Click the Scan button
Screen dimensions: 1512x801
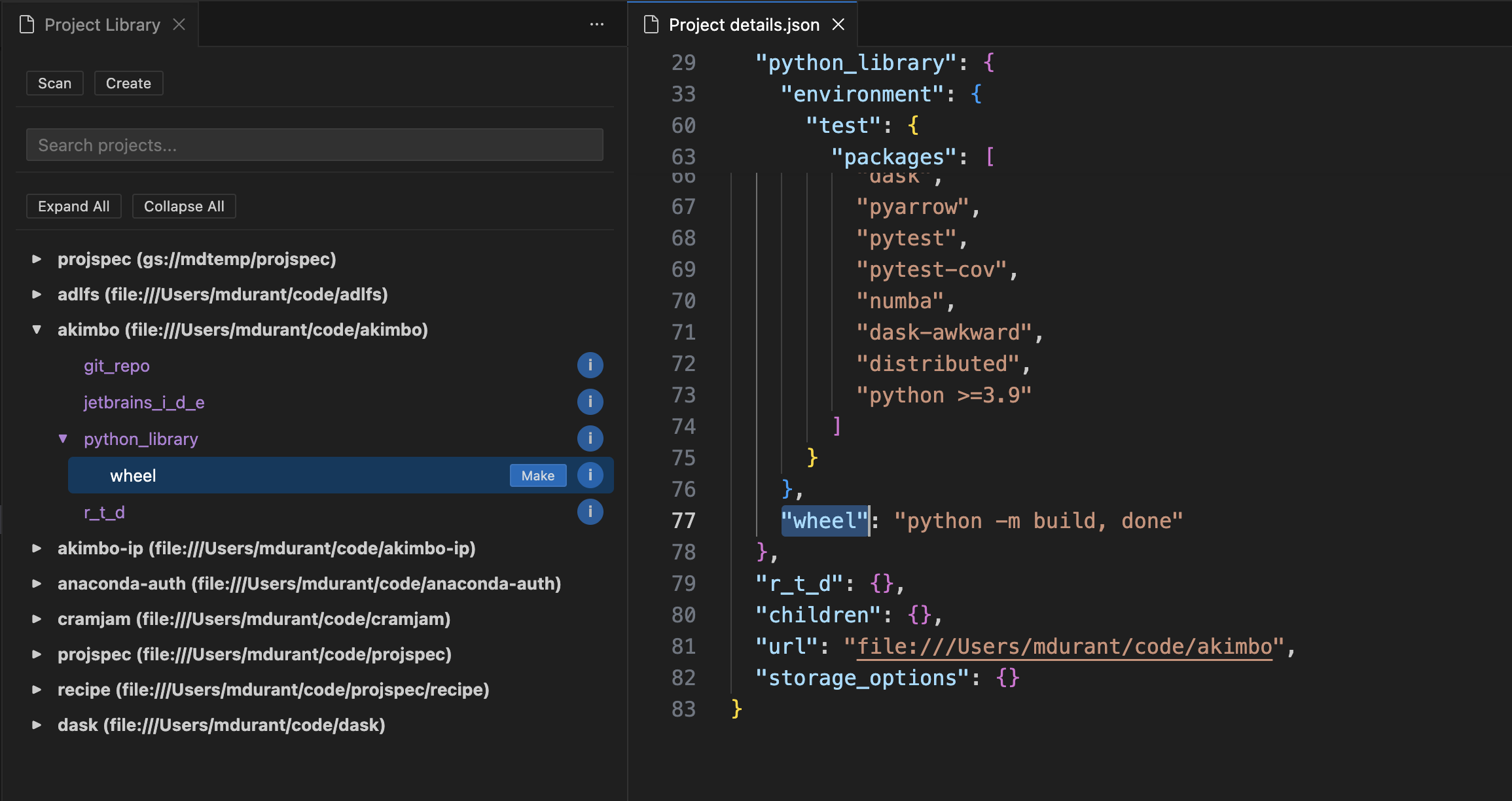click(x=54, y=83)
